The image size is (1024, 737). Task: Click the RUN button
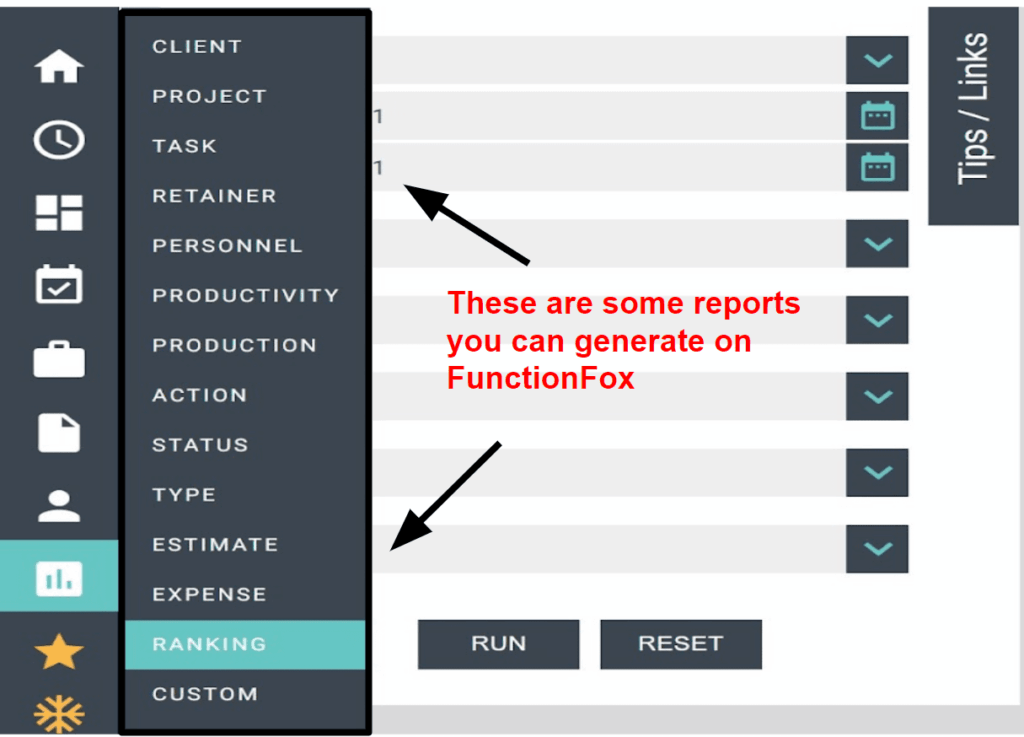498,644
